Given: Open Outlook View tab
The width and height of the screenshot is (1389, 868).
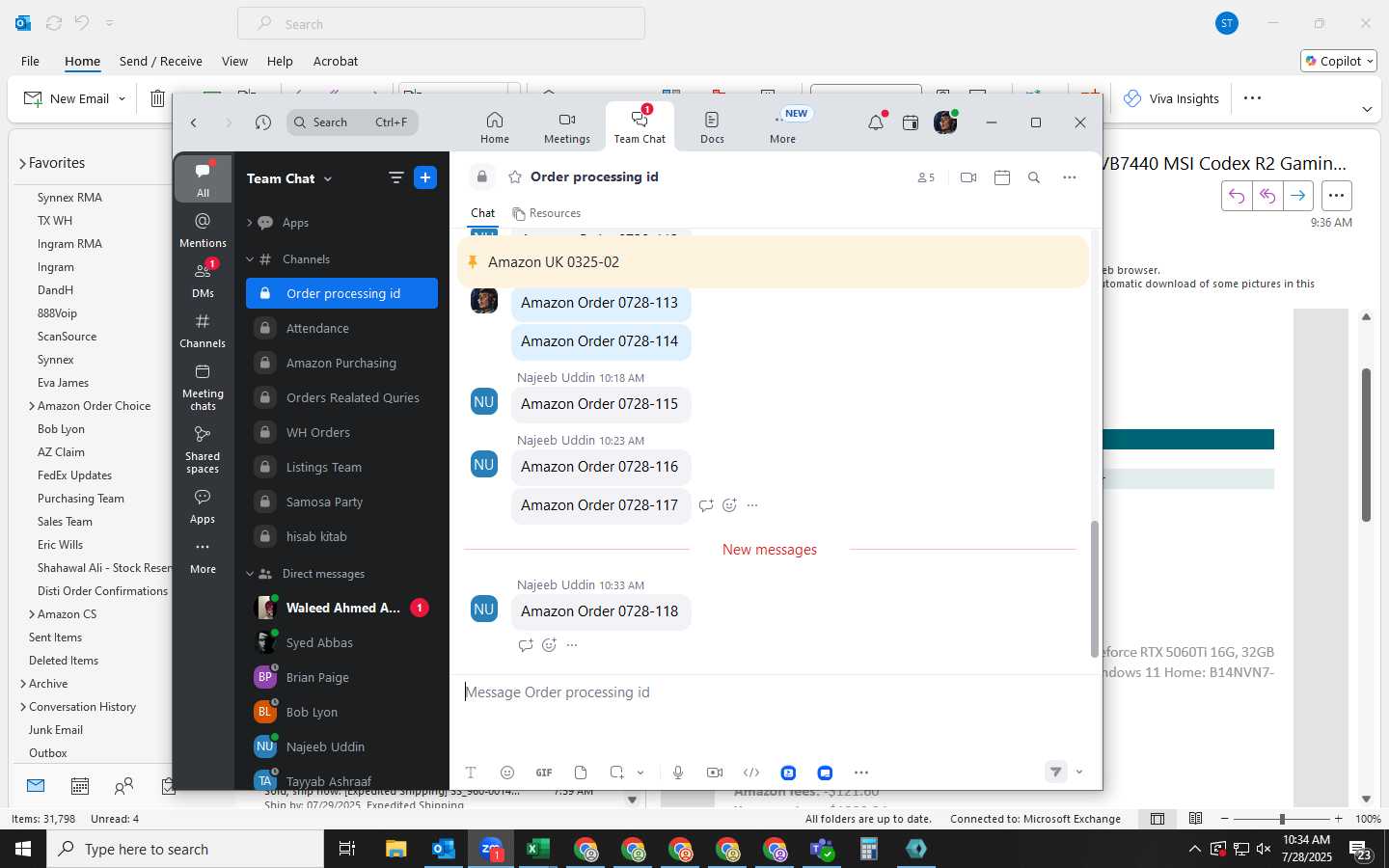Looking at the screenshot, I should pyautogui.click(x=234, y=61).
